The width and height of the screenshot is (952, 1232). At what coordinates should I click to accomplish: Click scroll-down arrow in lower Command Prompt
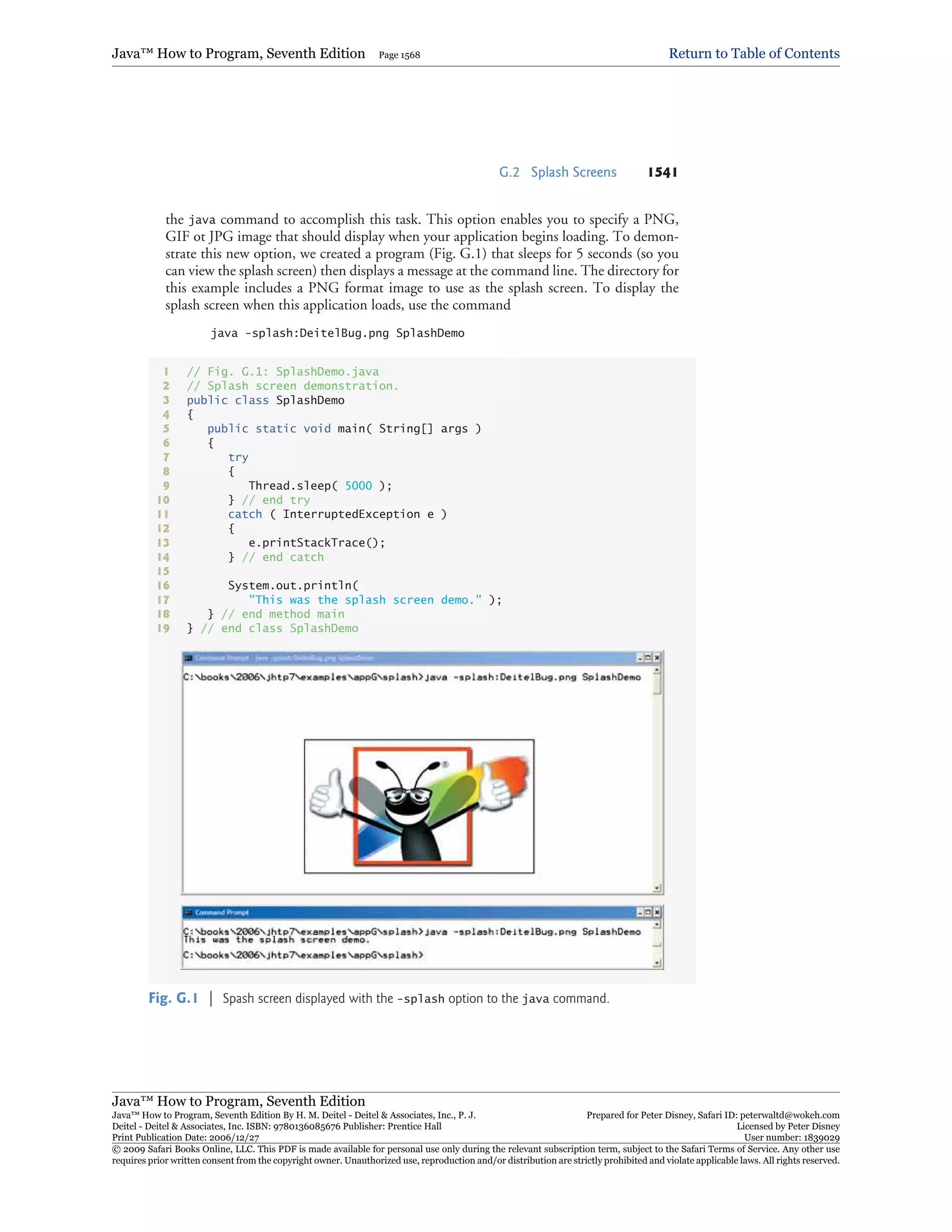(x=657, y=963)
